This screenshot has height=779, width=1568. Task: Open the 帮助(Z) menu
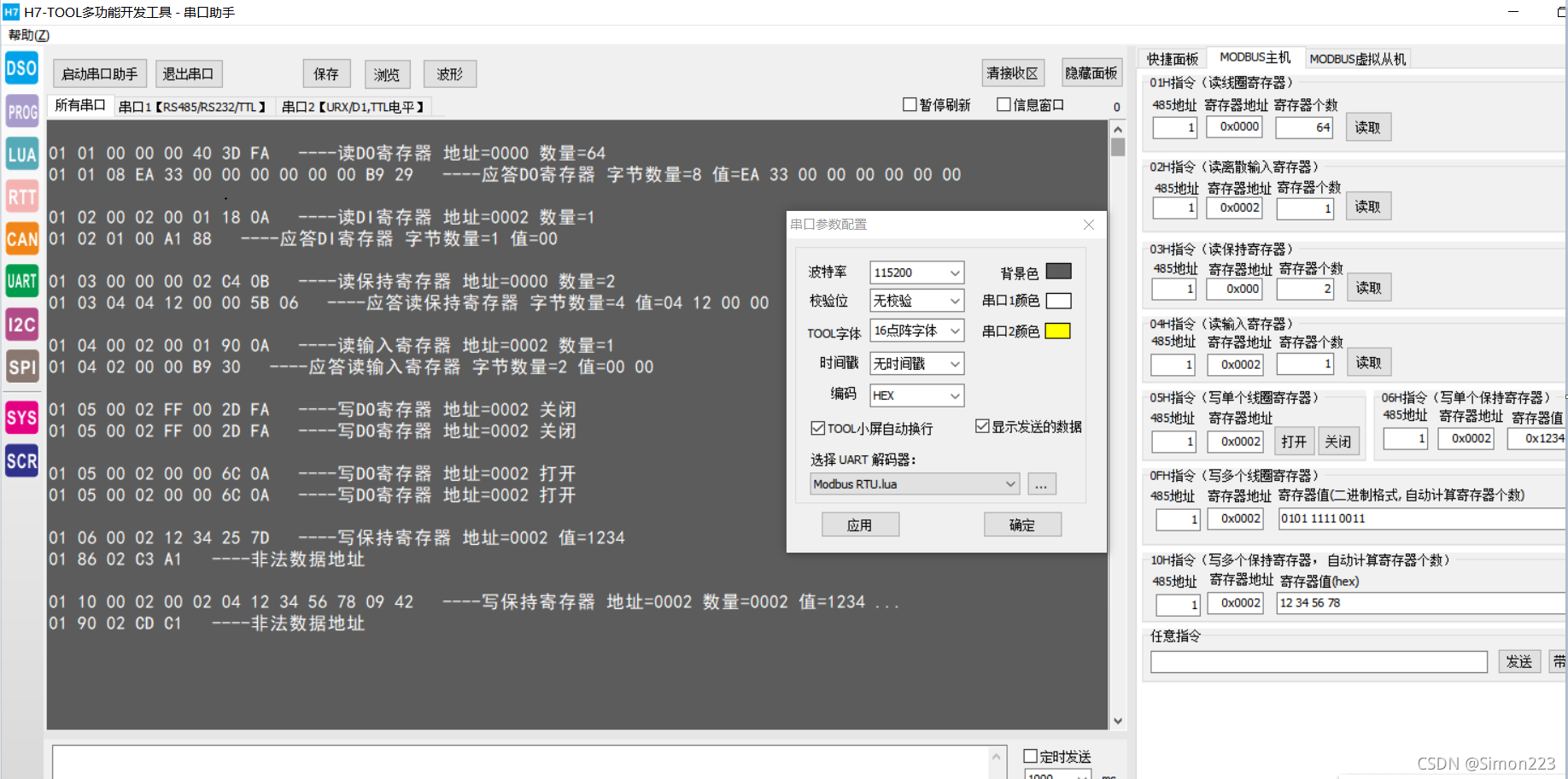click(29, 35)
